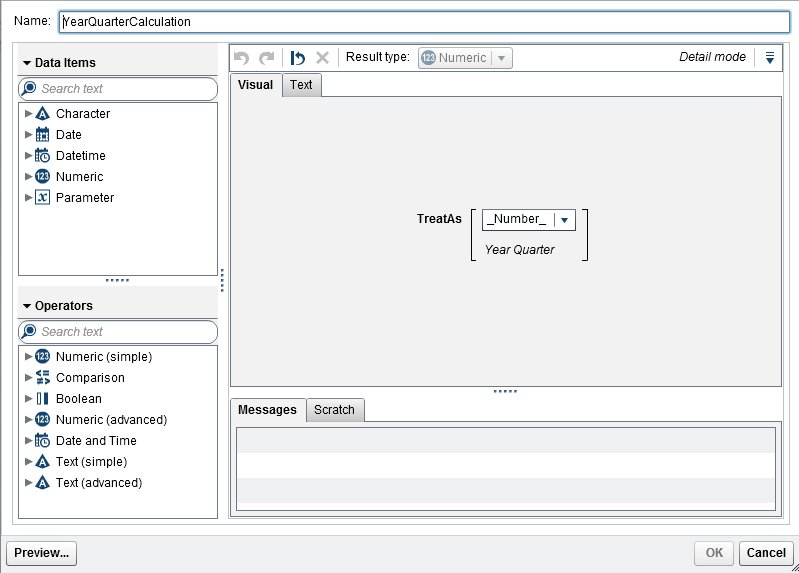799x573 pixels.
Task: Open the Result type Numeric dropdown
Action: (465, 58)
